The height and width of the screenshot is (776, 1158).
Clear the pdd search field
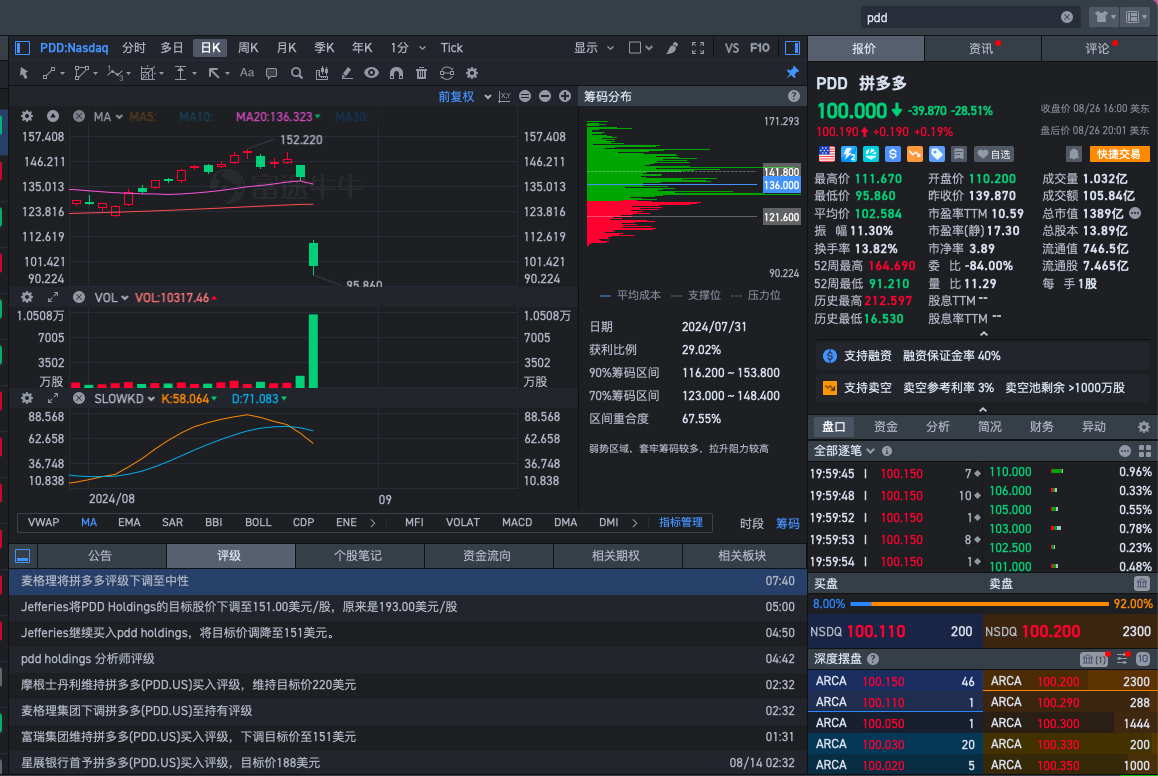[1067, 17]
